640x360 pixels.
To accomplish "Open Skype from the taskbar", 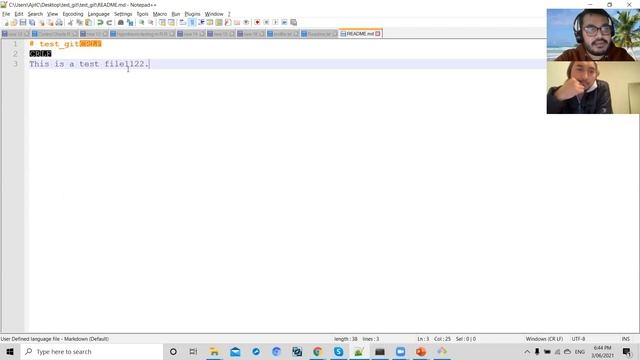I will pyautogui.click(x=338, y=351).
